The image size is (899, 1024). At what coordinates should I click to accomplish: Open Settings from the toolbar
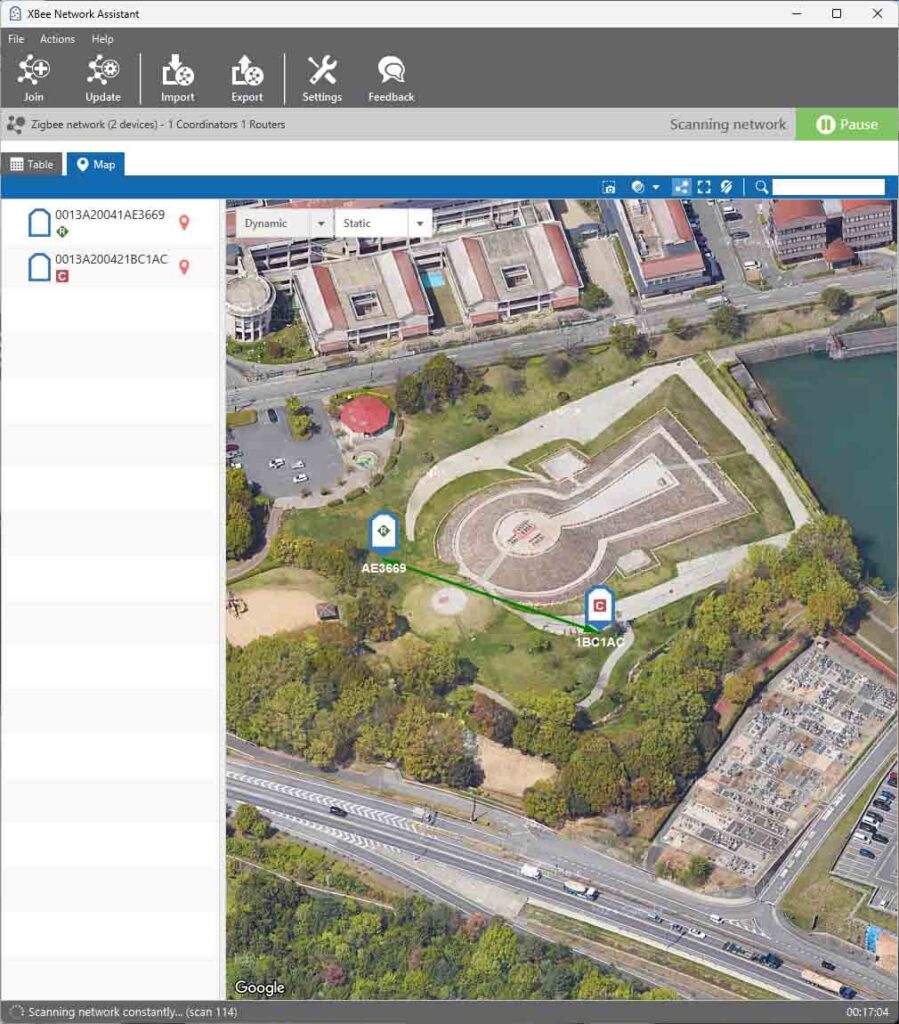pyautogui.click(x=322, y=78)
